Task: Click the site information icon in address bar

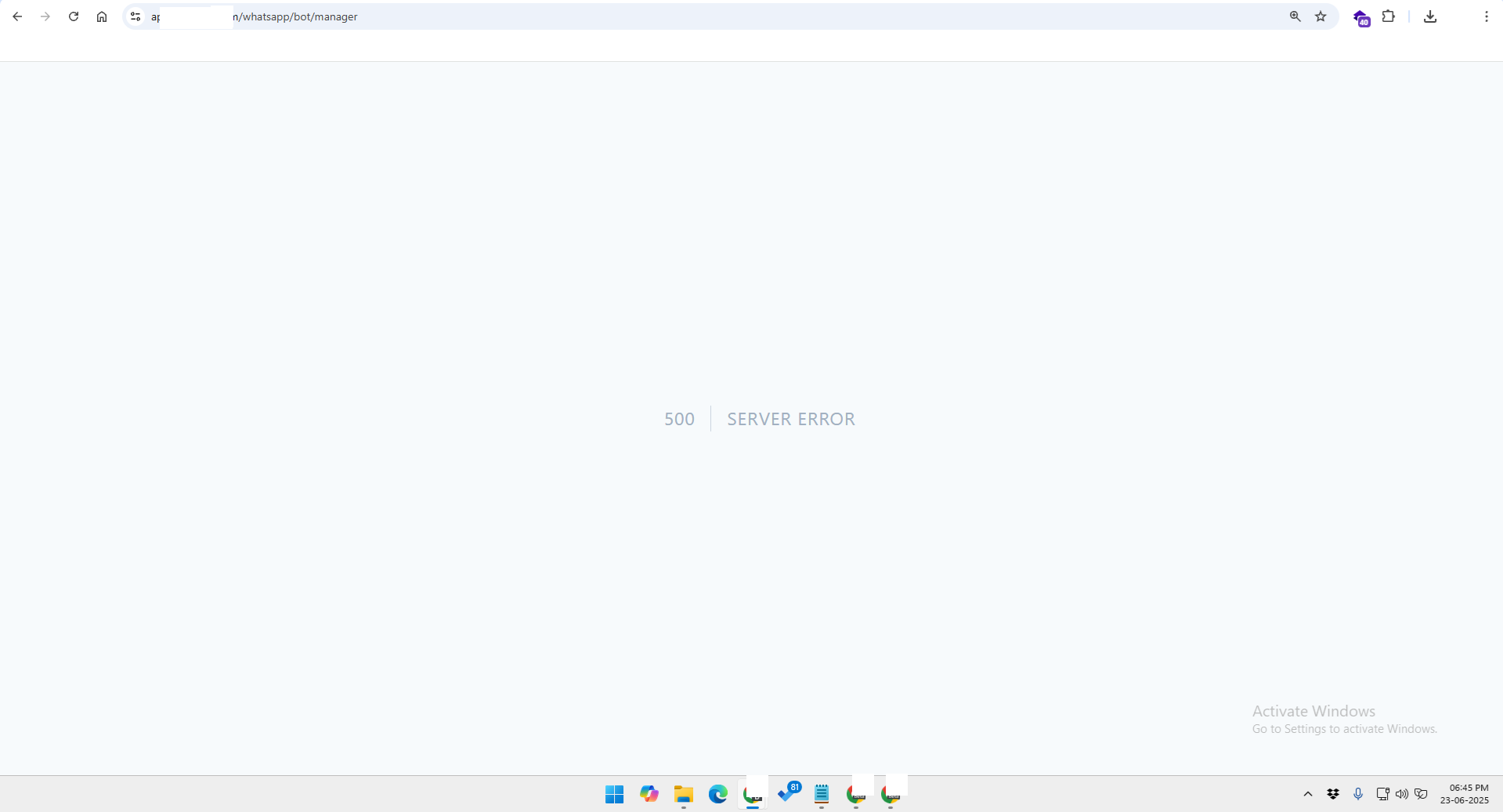Action: 135,16
